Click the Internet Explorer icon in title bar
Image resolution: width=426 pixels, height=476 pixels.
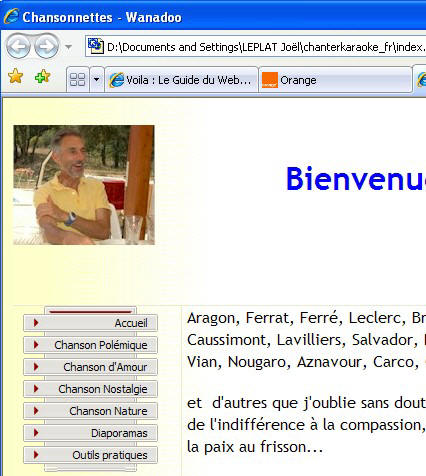(x=11, y=16)
